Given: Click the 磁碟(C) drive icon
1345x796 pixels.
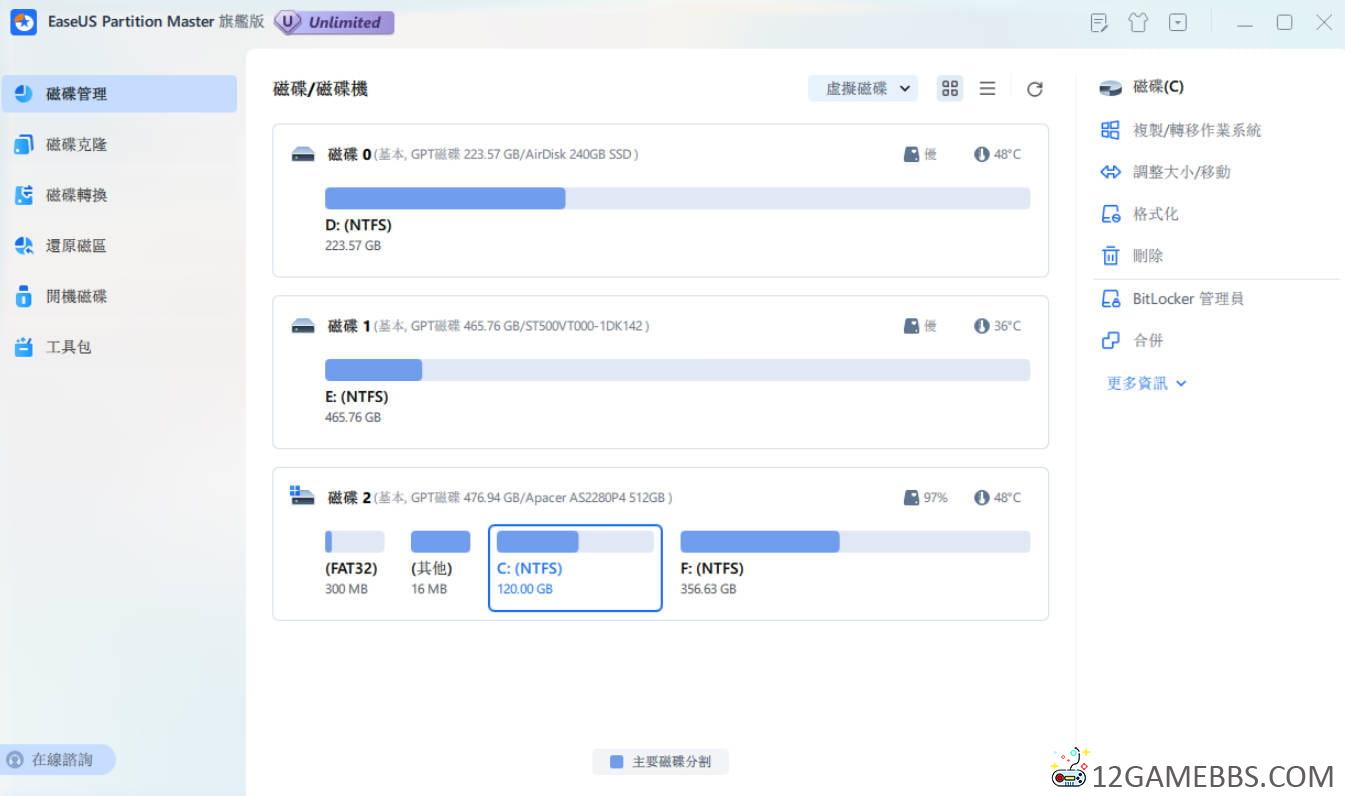Looking at the screenshot, I should point(1110,88).
